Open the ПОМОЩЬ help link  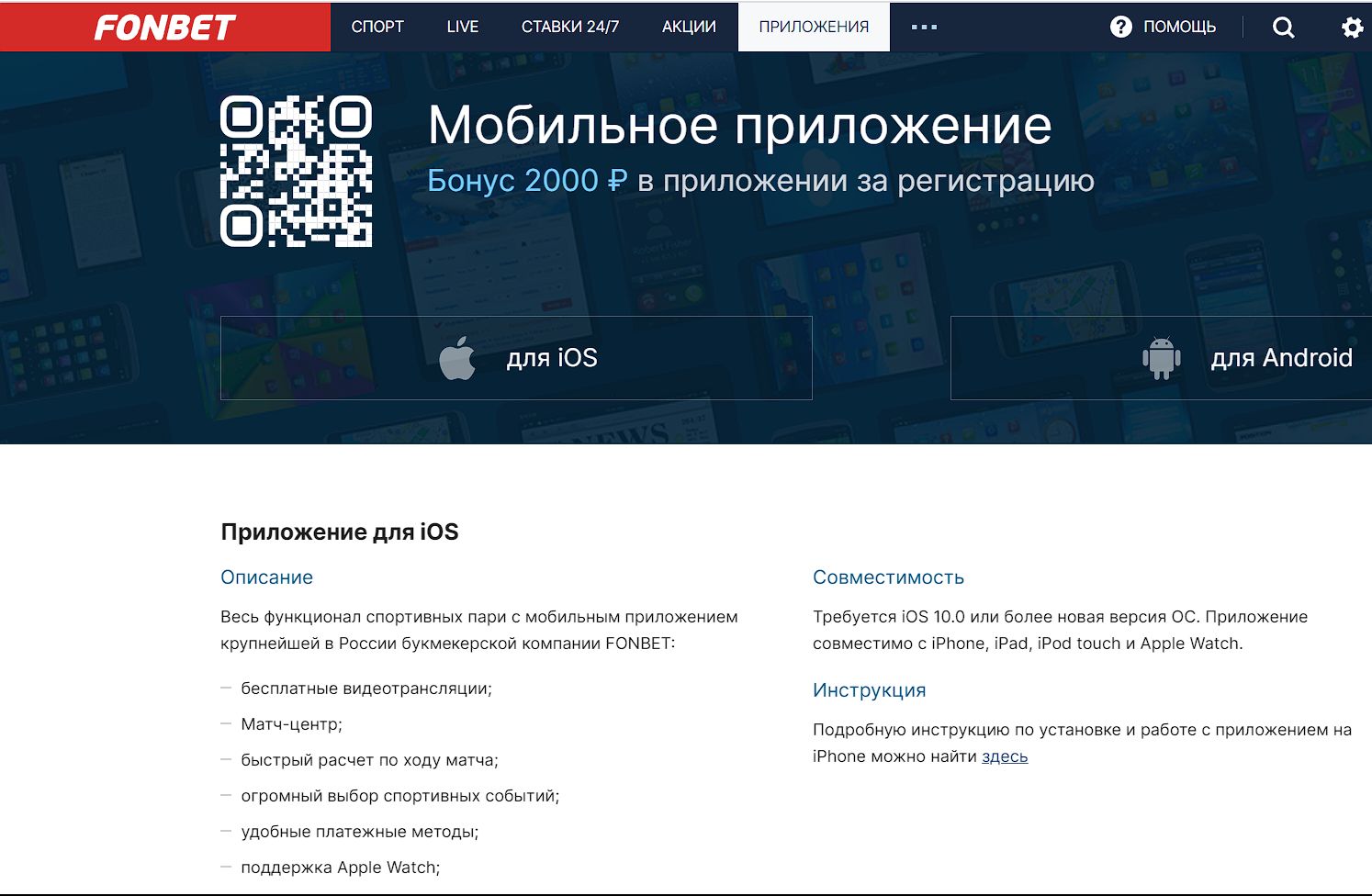[1179, 27]
